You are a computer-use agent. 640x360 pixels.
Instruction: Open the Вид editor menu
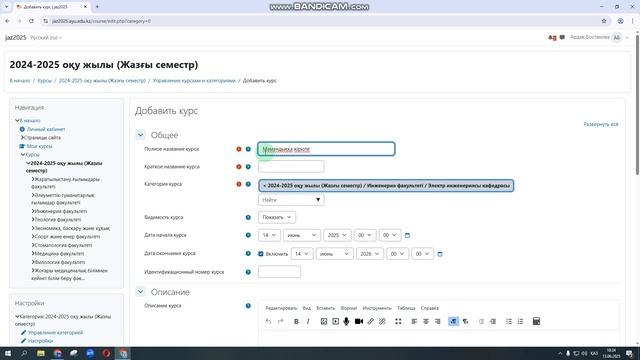pos(307,308)
